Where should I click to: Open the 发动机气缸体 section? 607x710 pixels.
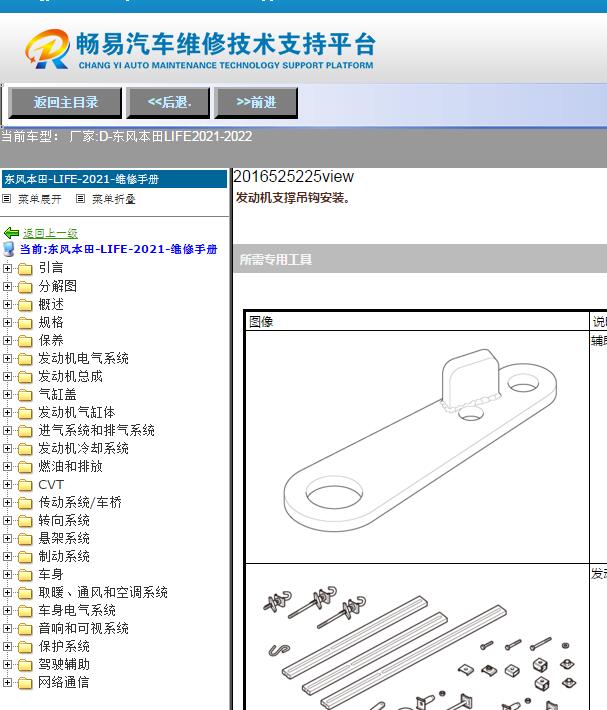pyautogui.click(x=77, y=413)
